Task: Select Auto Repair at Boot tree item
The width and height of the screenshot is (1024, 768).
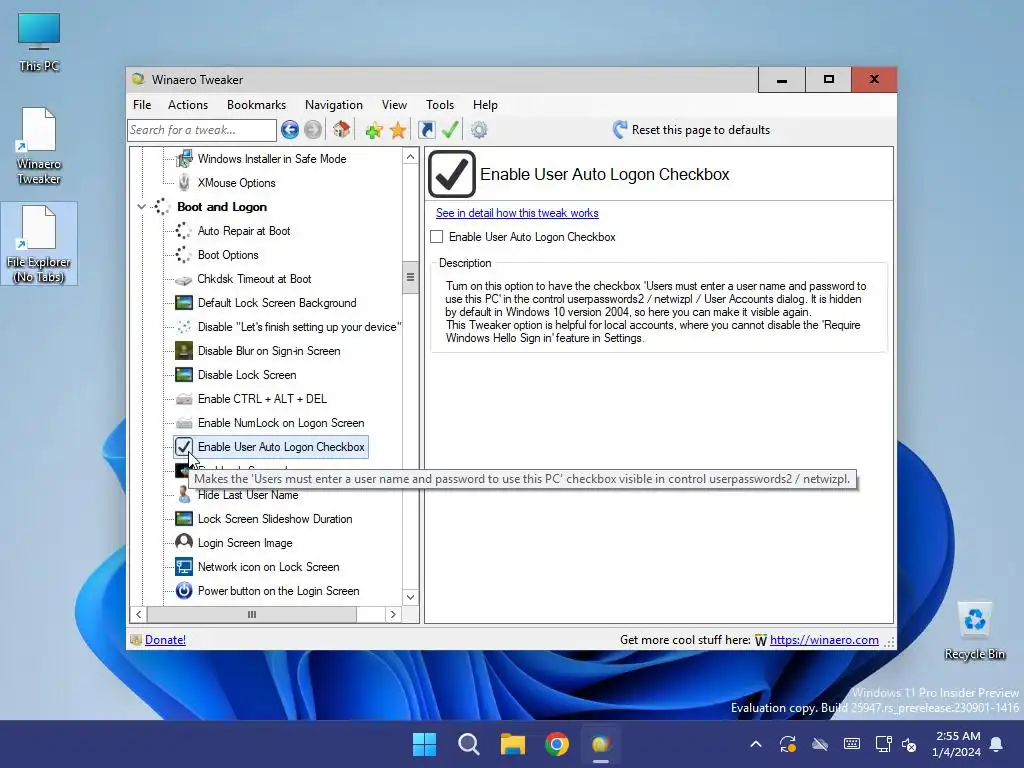Action: click(x=244, y=231)
